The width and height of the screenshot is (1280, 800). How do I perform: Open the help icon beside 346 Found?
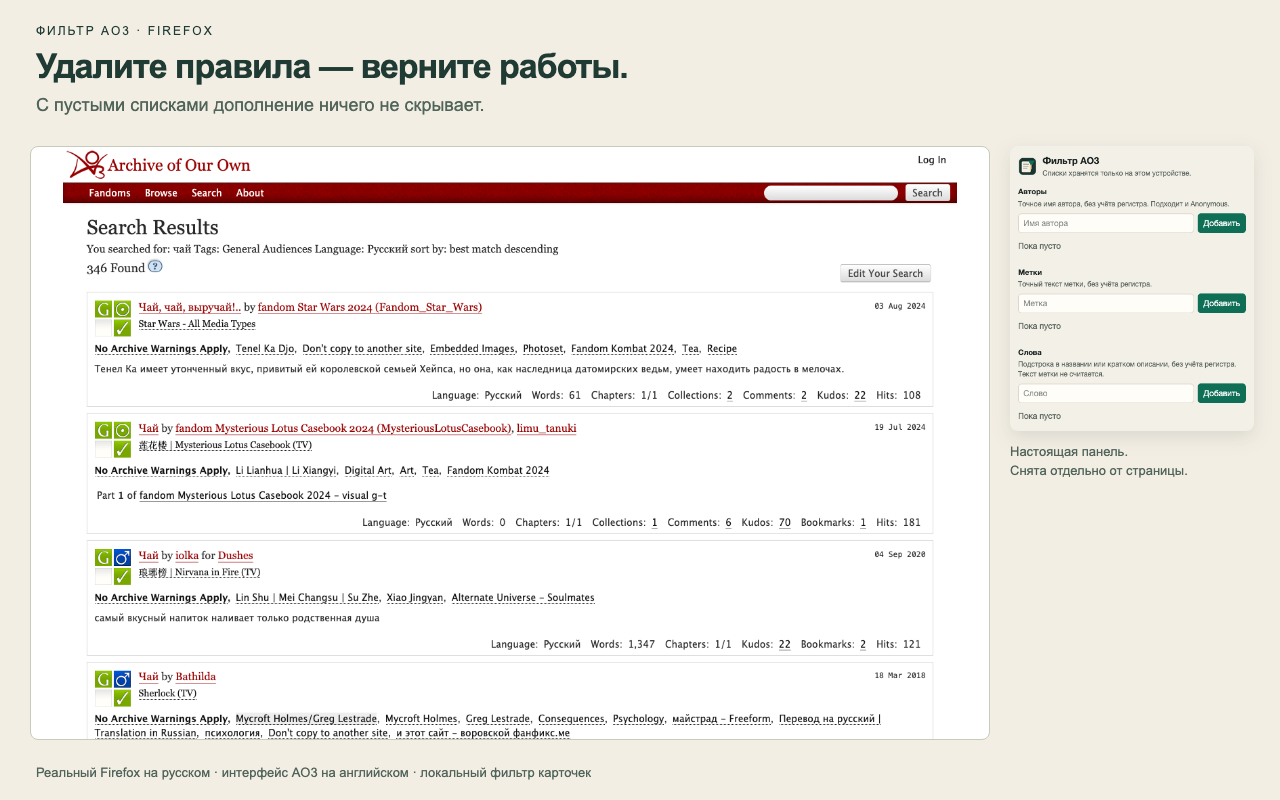(x=155, y=267)
